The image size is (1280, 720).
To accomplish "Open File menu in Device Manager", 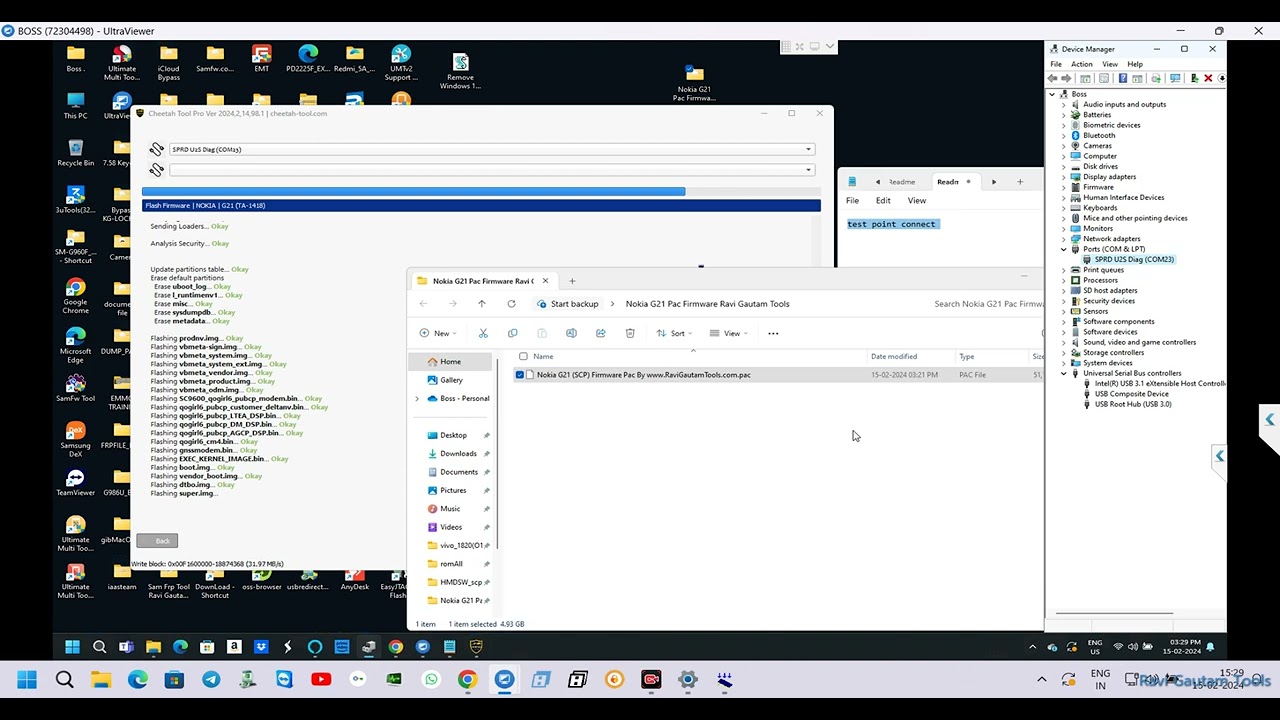I will [x=1056, y=64].
